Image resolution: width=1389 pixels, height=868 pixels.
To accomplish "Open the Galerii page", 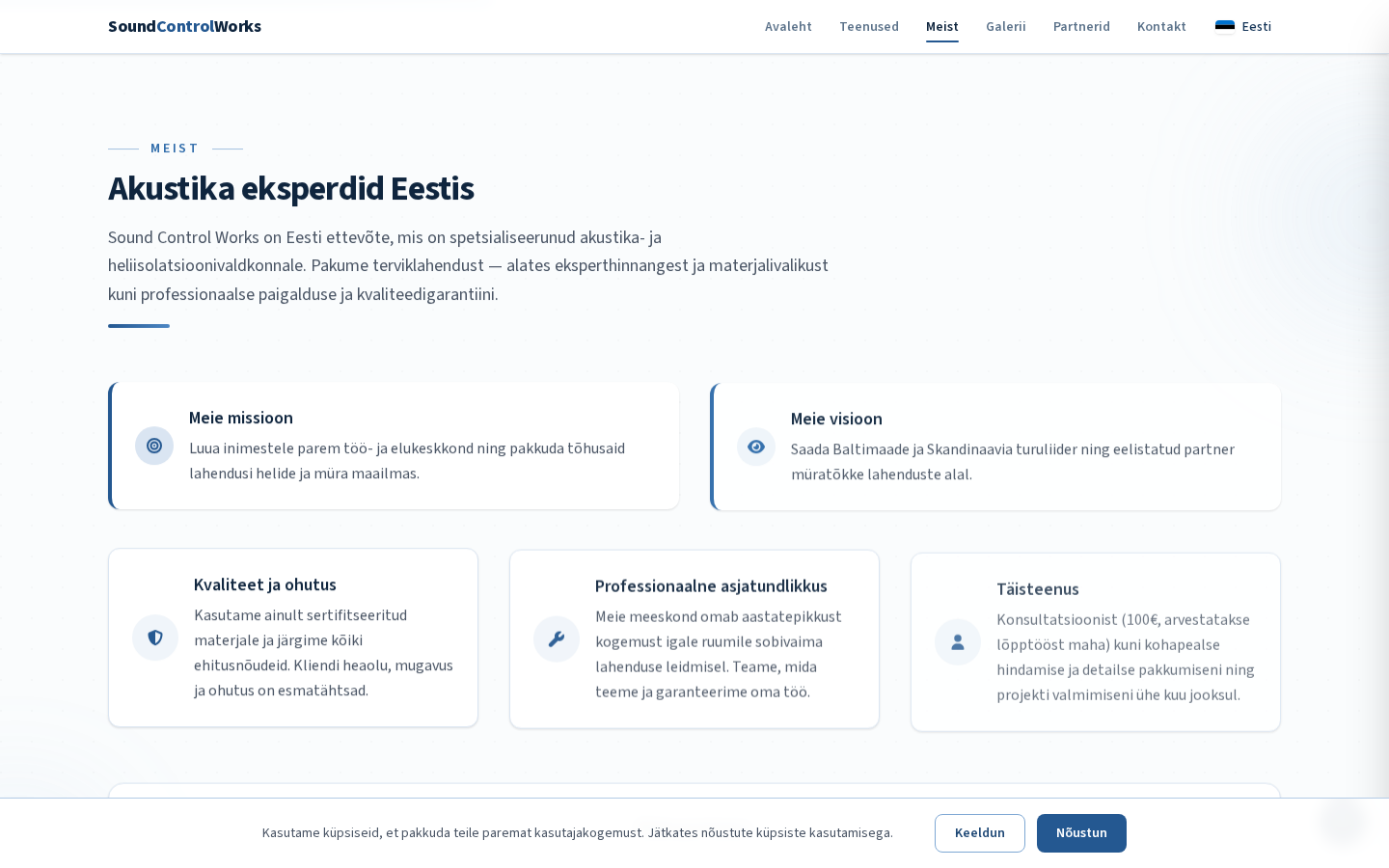I will 1005,26.
